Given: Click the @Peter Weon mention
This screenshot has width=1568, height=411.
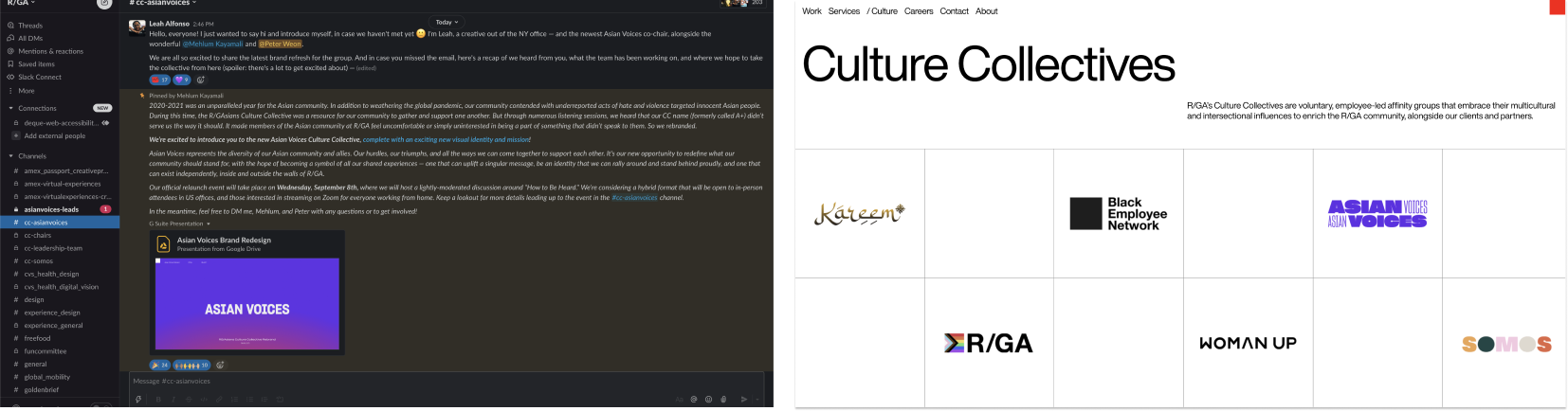Looking at the screenshot, I should coord(280,44).
